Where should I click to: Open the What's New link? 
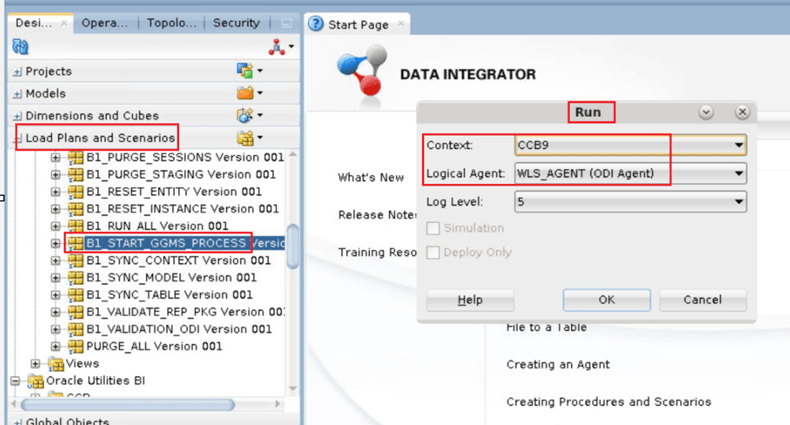pyautogui.click(x=371, y=177)
